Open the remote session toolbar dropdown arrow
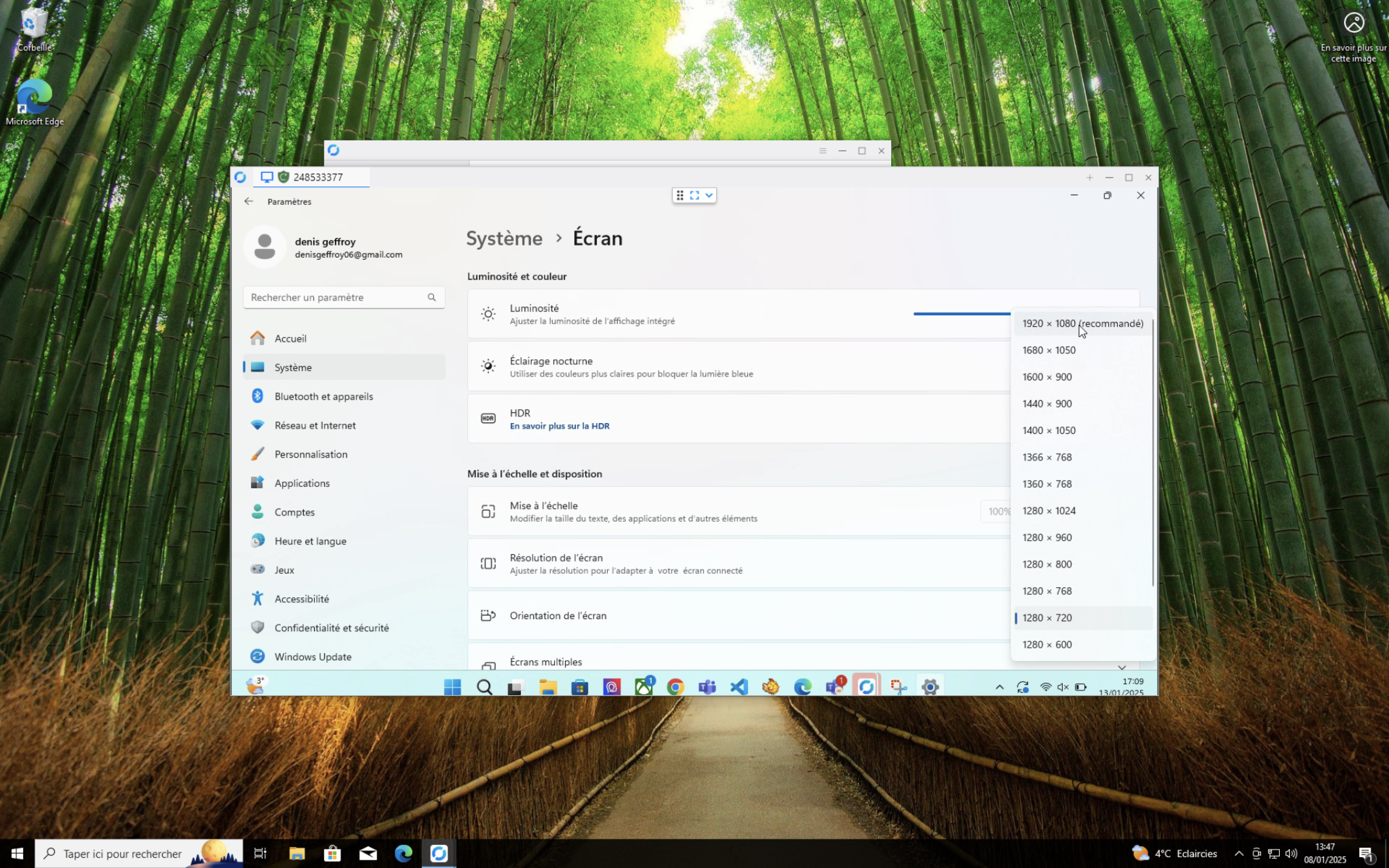This screenshot has width=1389, height=868. pos(709,195)
